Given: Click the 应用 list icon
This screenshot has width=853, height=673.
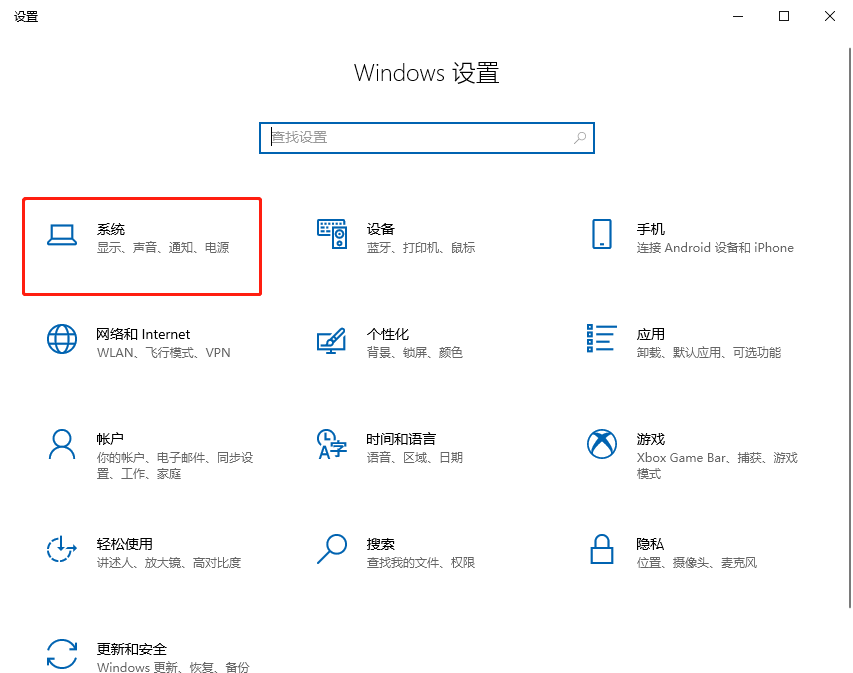Looking at the screenshot, I should [x=602, y=338].
